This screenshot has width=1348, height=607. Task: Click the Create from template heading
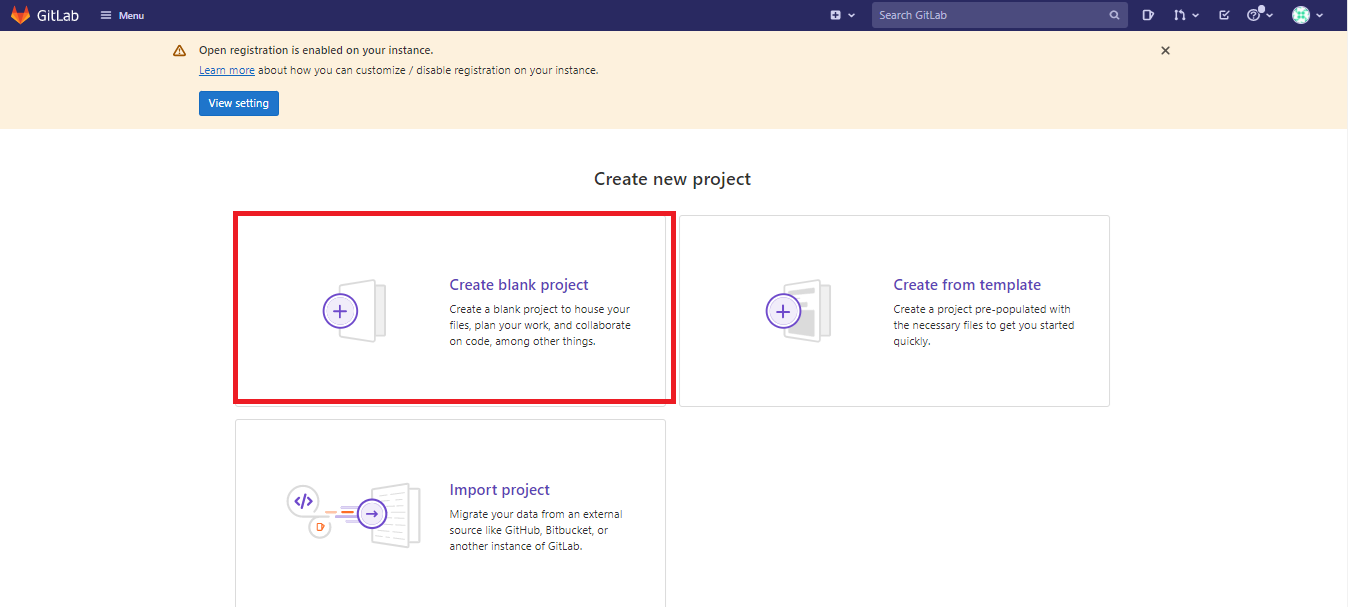point(967,285)
